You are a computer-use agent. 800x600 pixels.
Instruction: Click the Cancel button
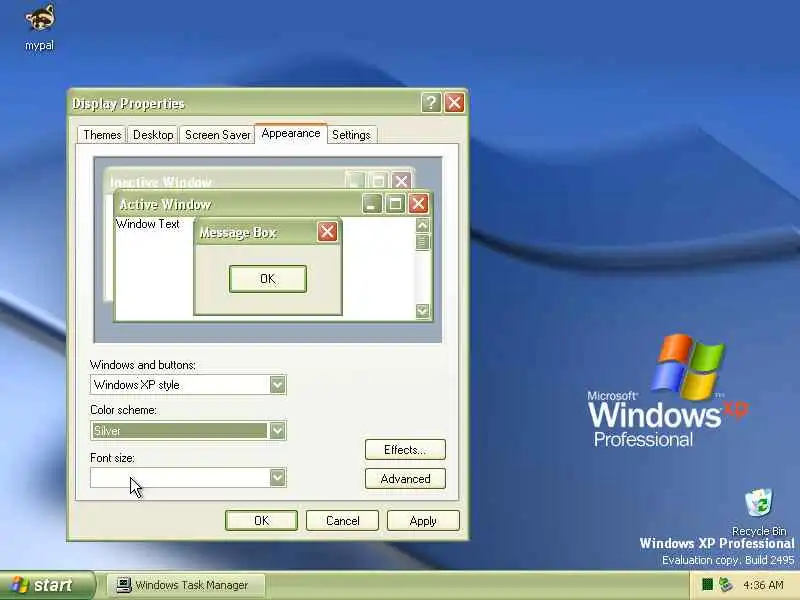click(342, 520)
